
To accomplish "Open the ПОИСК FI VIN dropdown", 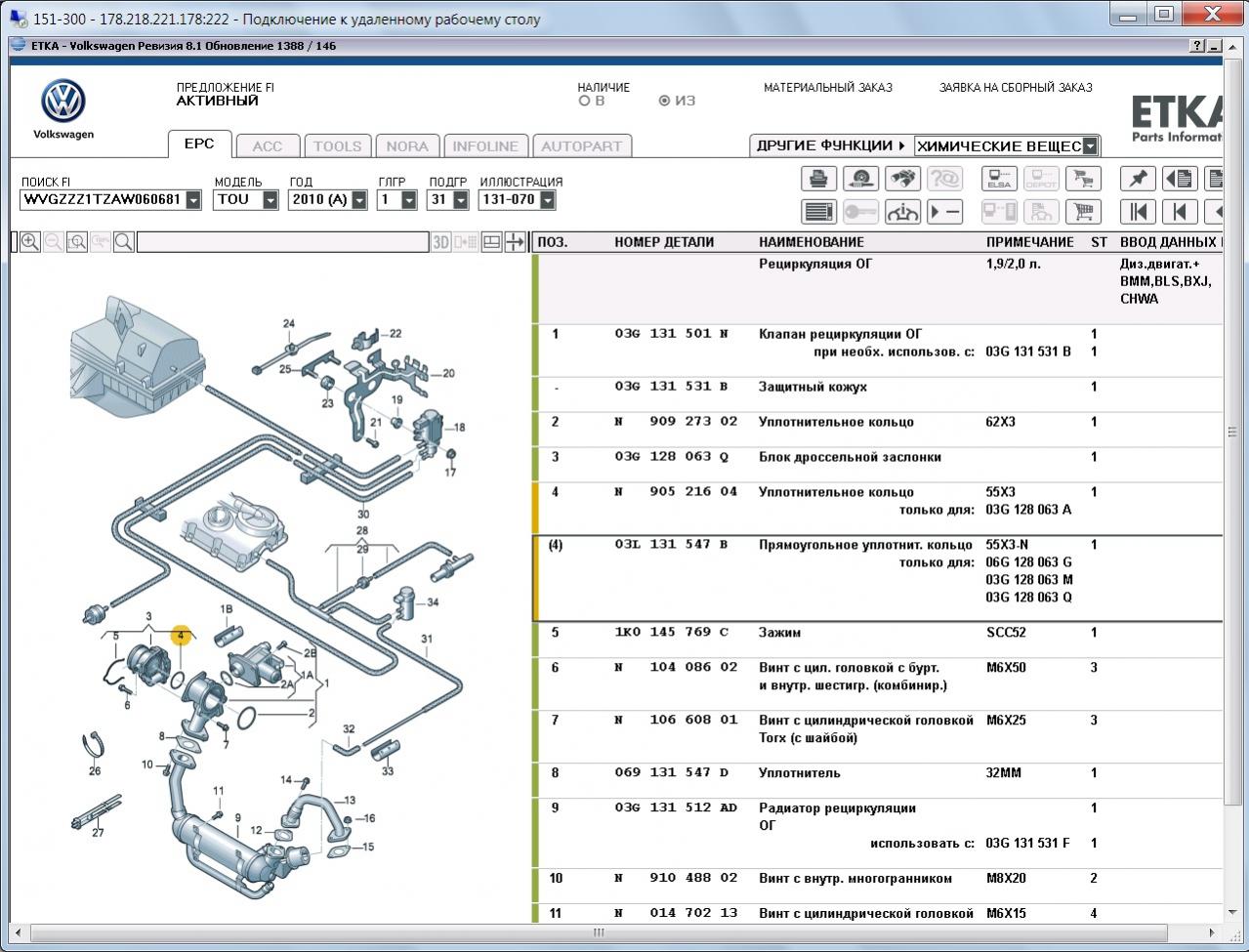I will pos(193,200).
